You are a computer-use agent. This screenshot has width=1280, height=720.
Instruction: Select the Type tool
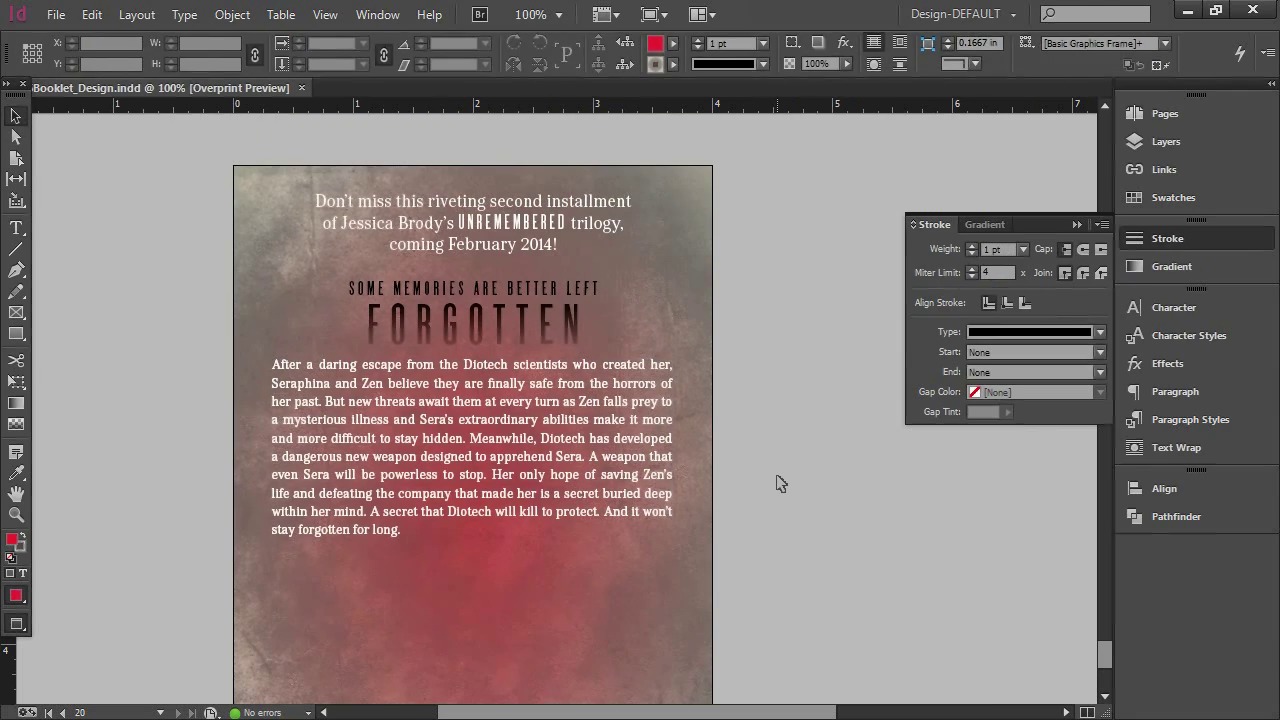[x=16, y=229]
